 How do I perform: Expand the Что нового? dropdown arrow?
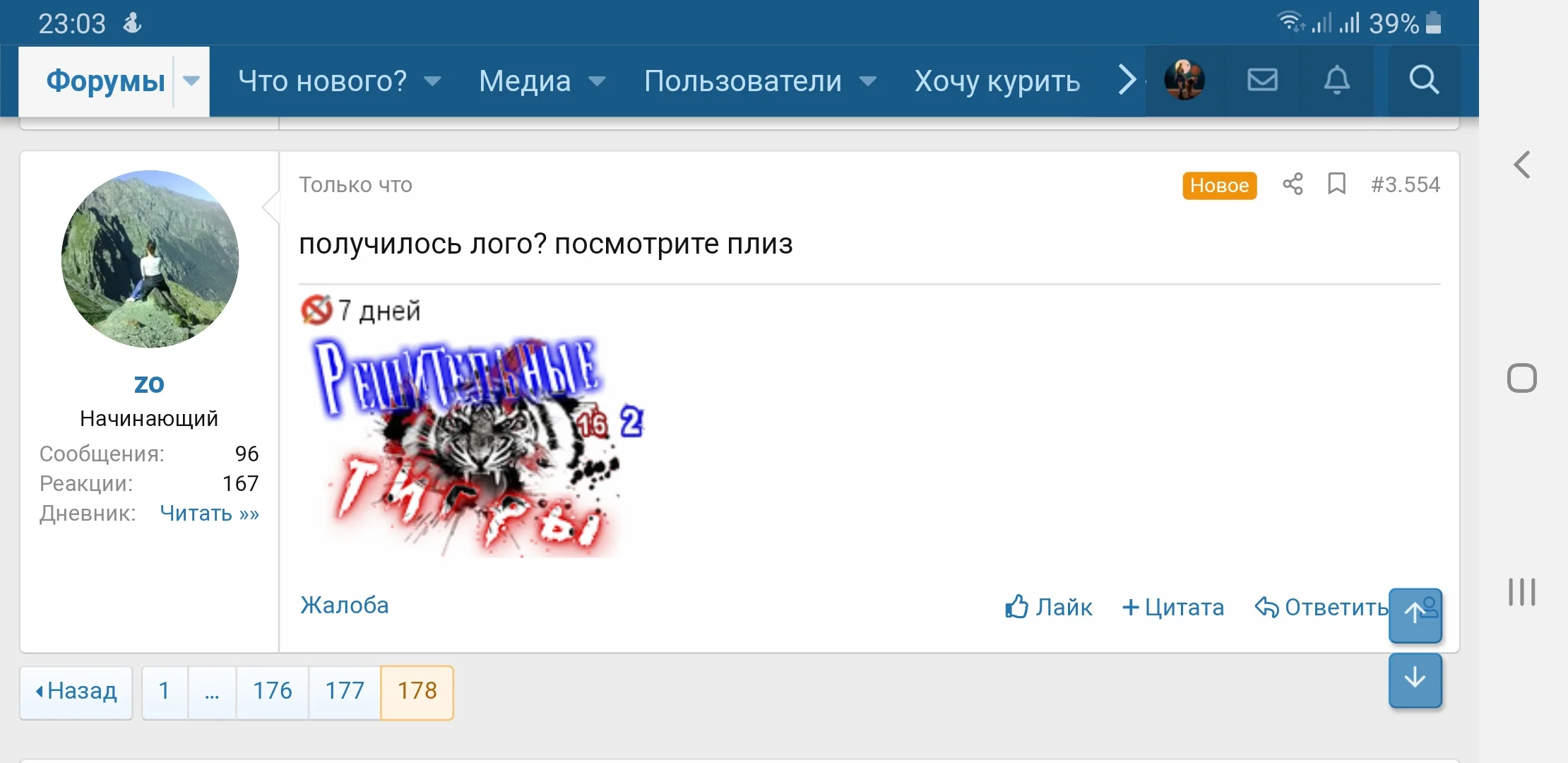click(432, 81)
